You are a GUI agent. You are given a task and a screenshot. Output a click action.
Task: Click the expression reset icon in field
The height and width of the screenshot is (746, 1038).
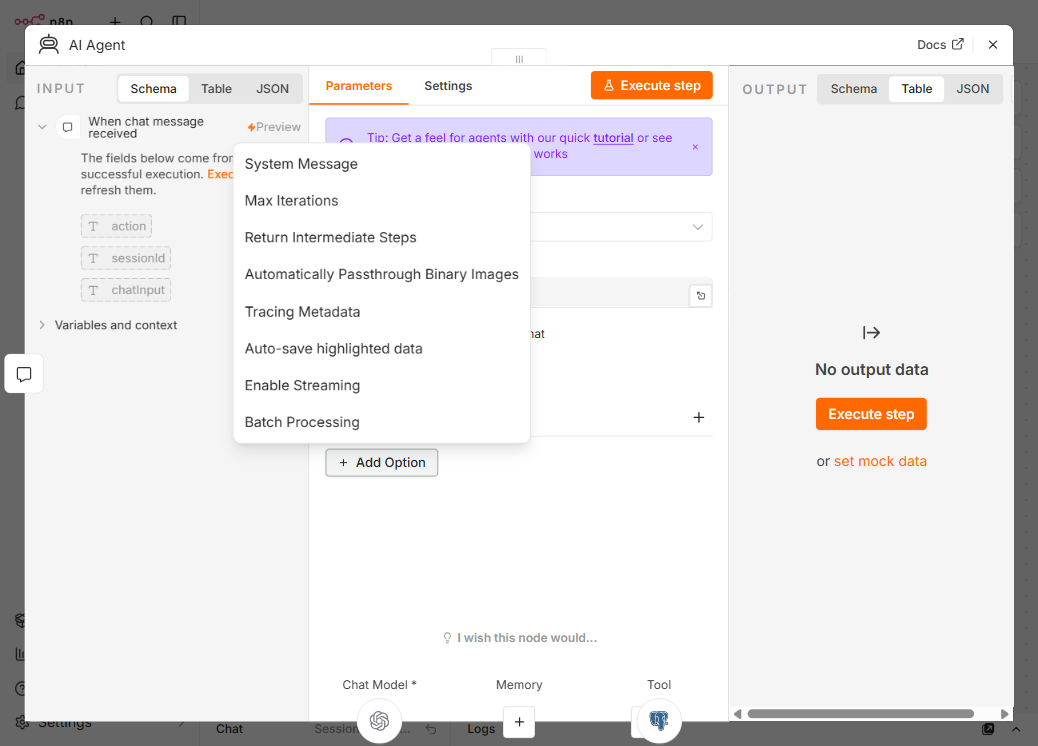click(x=700, y=296)
